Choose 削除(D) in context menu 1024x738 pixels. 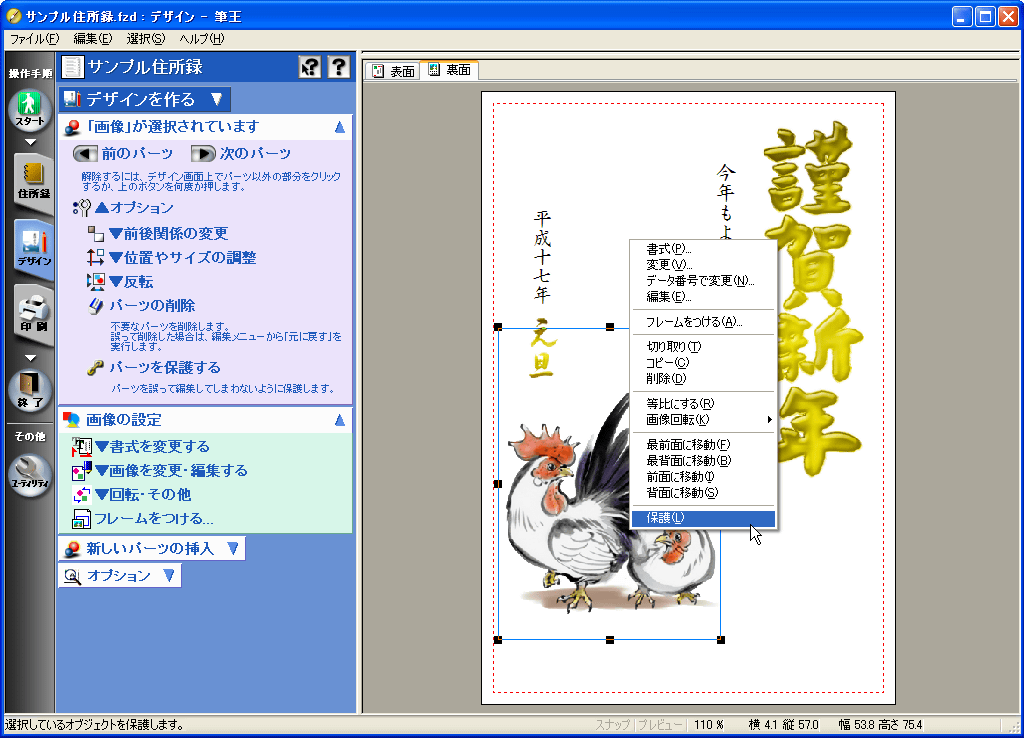click(703, 379)
